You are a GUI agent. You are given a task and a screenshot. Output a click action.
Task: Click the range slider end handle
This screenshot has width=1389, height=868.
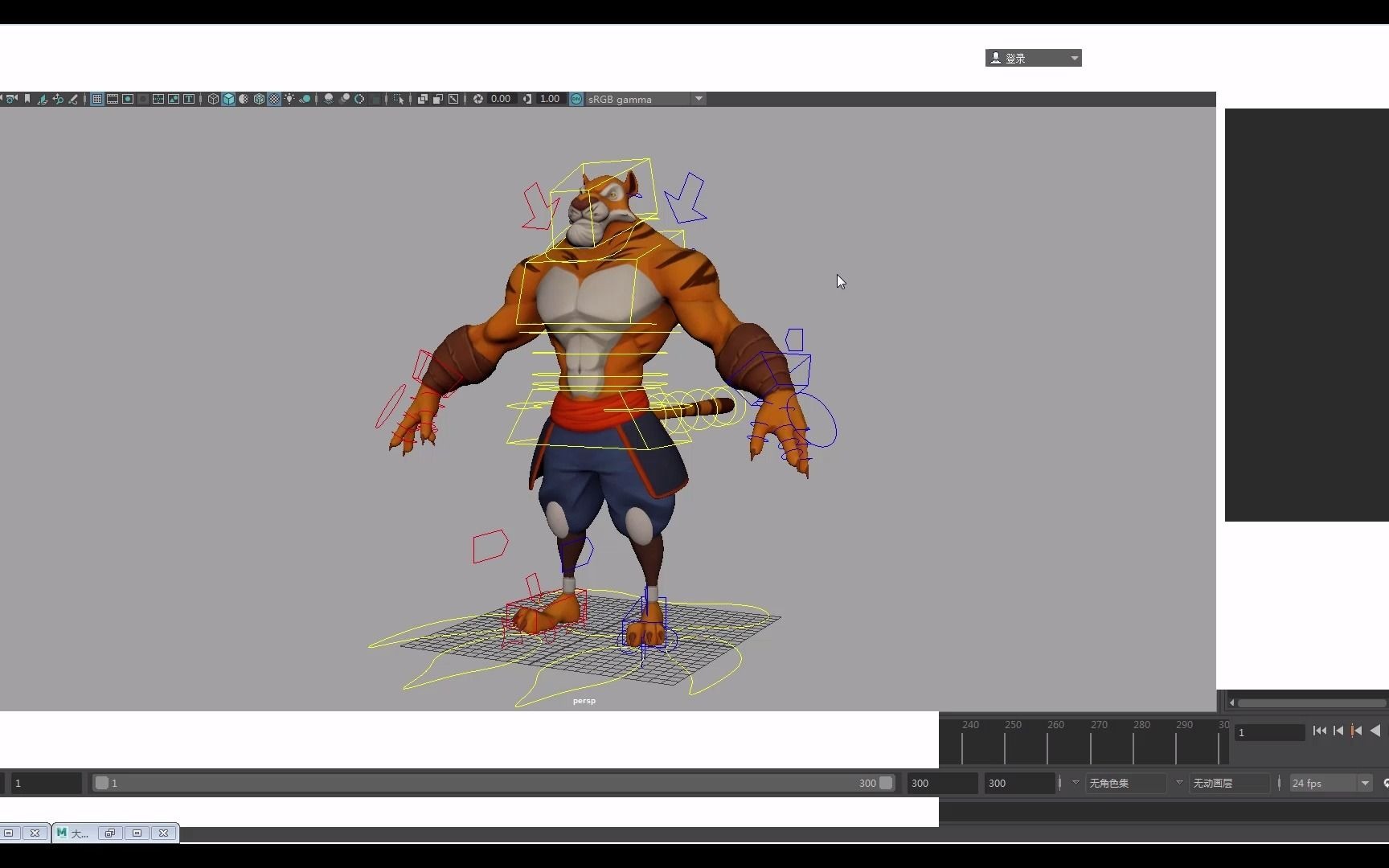[886, 783]
